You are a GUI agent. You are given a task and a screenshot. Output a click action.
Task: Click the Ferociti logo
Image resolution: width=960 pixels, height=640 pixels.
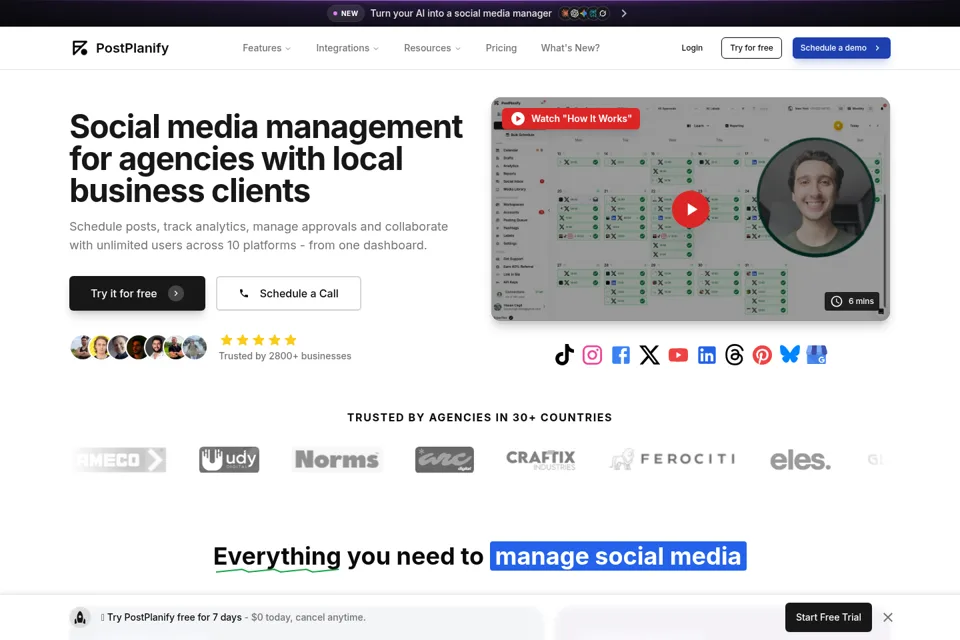tap(672, 459)
